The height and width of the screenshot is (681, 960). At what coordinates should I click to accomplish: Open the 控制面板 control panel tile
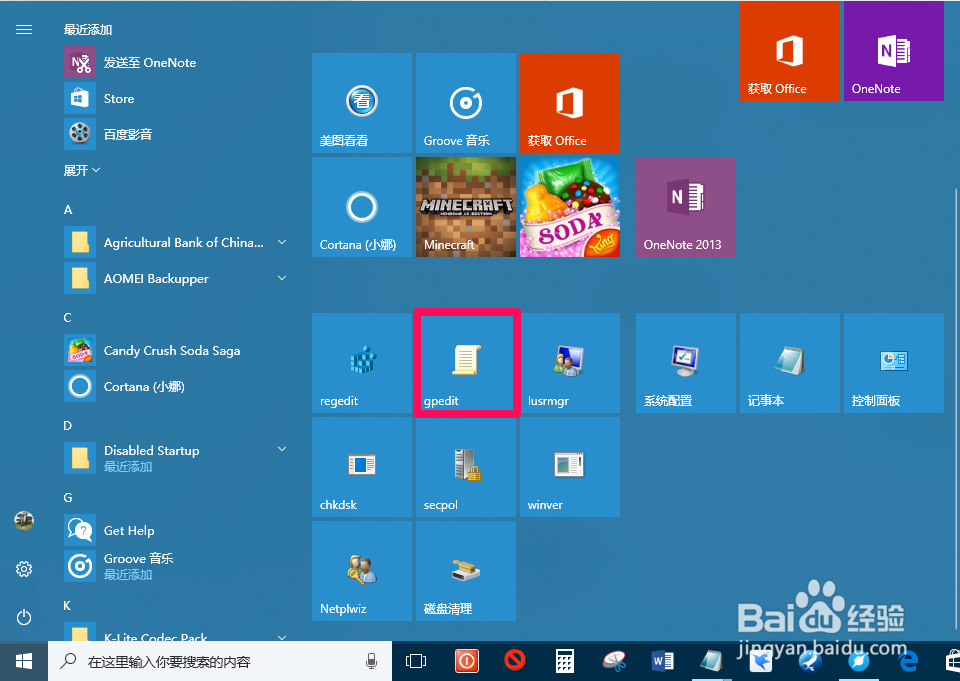click(x=894, y=363)
